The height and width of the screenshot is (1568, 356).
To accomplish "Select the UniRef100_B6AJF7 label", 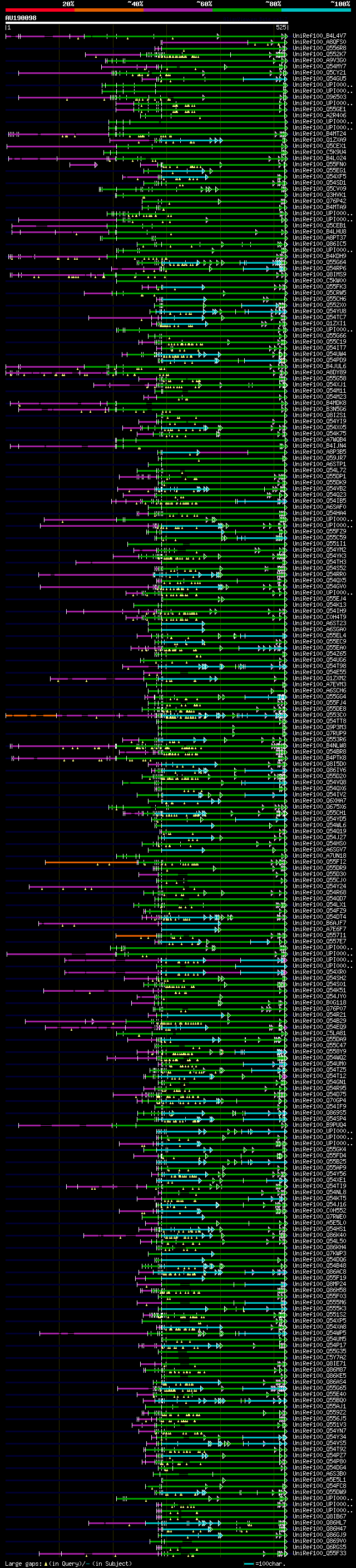I will coord(319,923).
